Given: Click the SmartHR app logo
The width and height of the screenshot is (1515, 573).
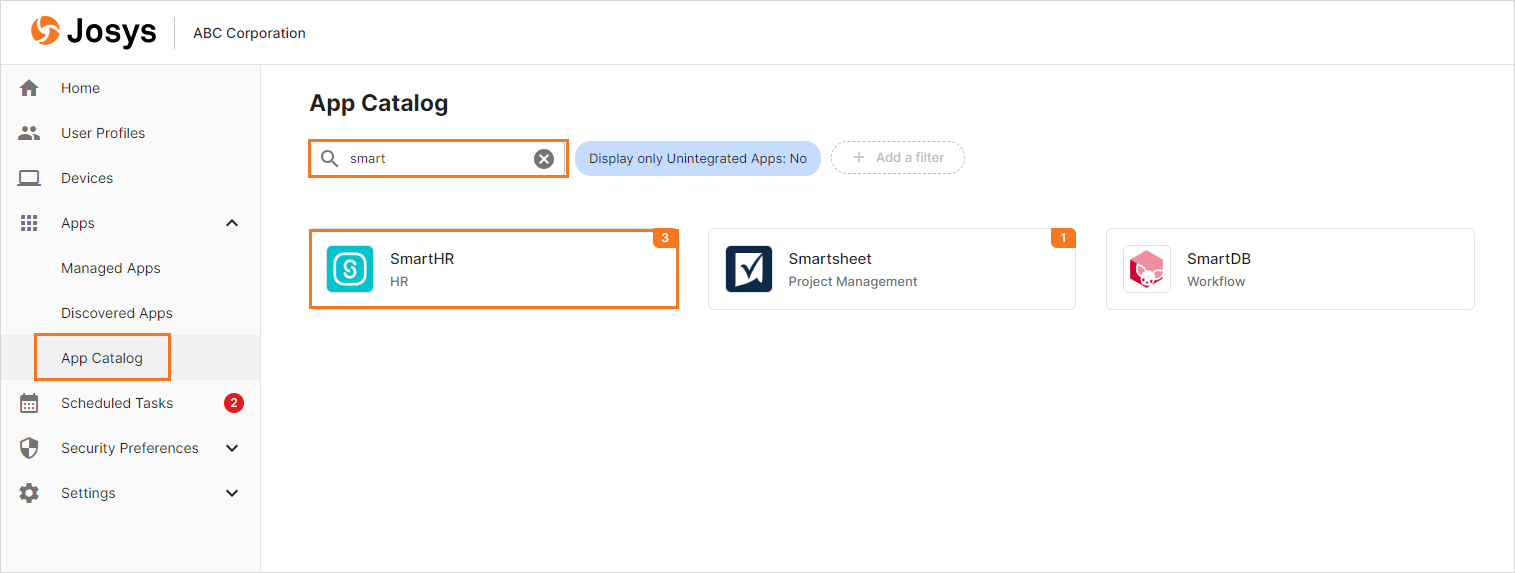Looking at the screenshot, I should point(350,269).
